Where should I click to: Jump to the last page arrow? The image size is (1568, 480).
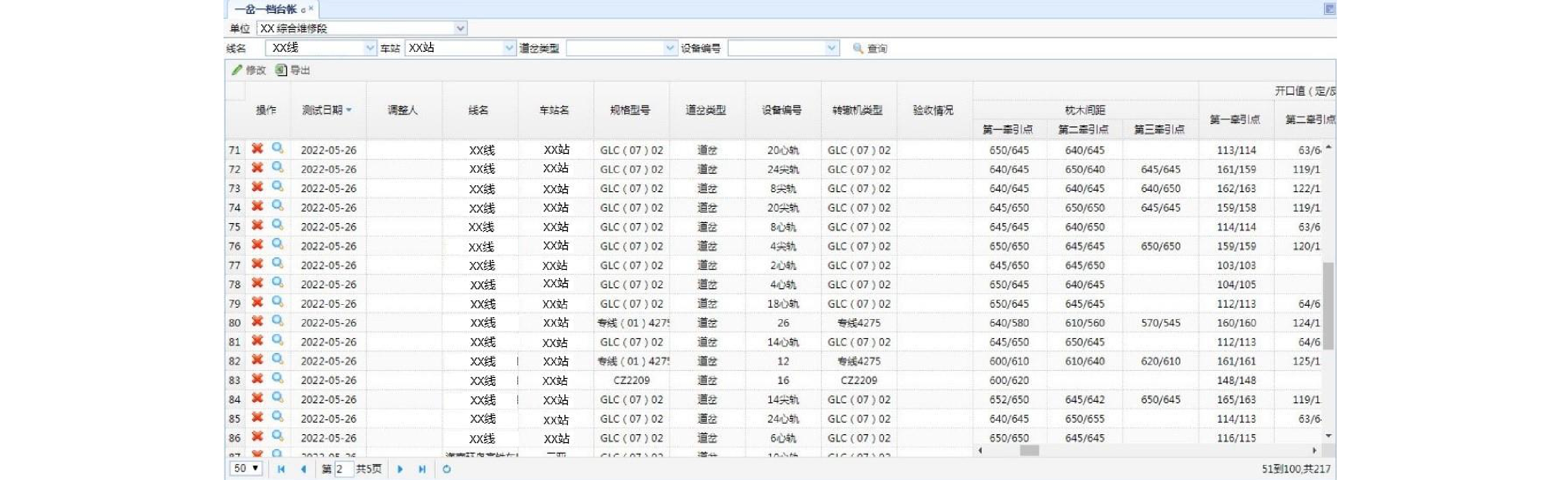[422, 469]
